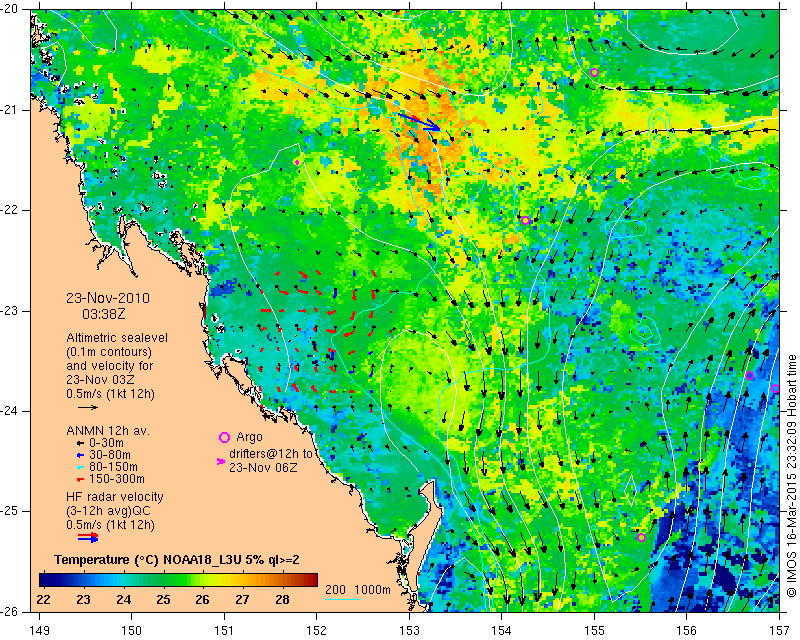800x640 pixels.
Task: Click the 0.5m/s (1kt 12h) text under HF radar
Action: (110, 525)
